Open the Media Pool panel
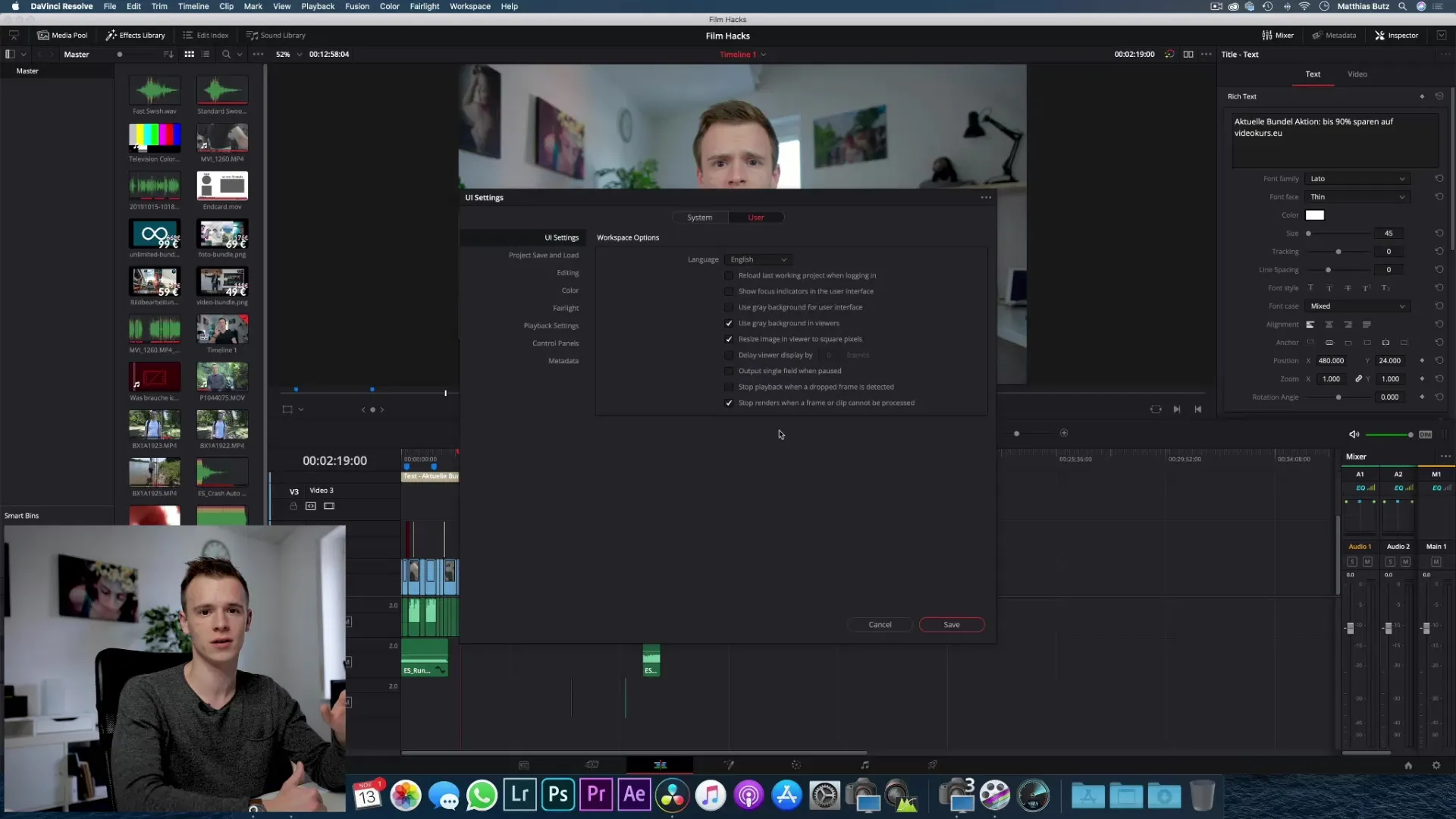Screen dimensions: 1456x819 click(62, 35)
